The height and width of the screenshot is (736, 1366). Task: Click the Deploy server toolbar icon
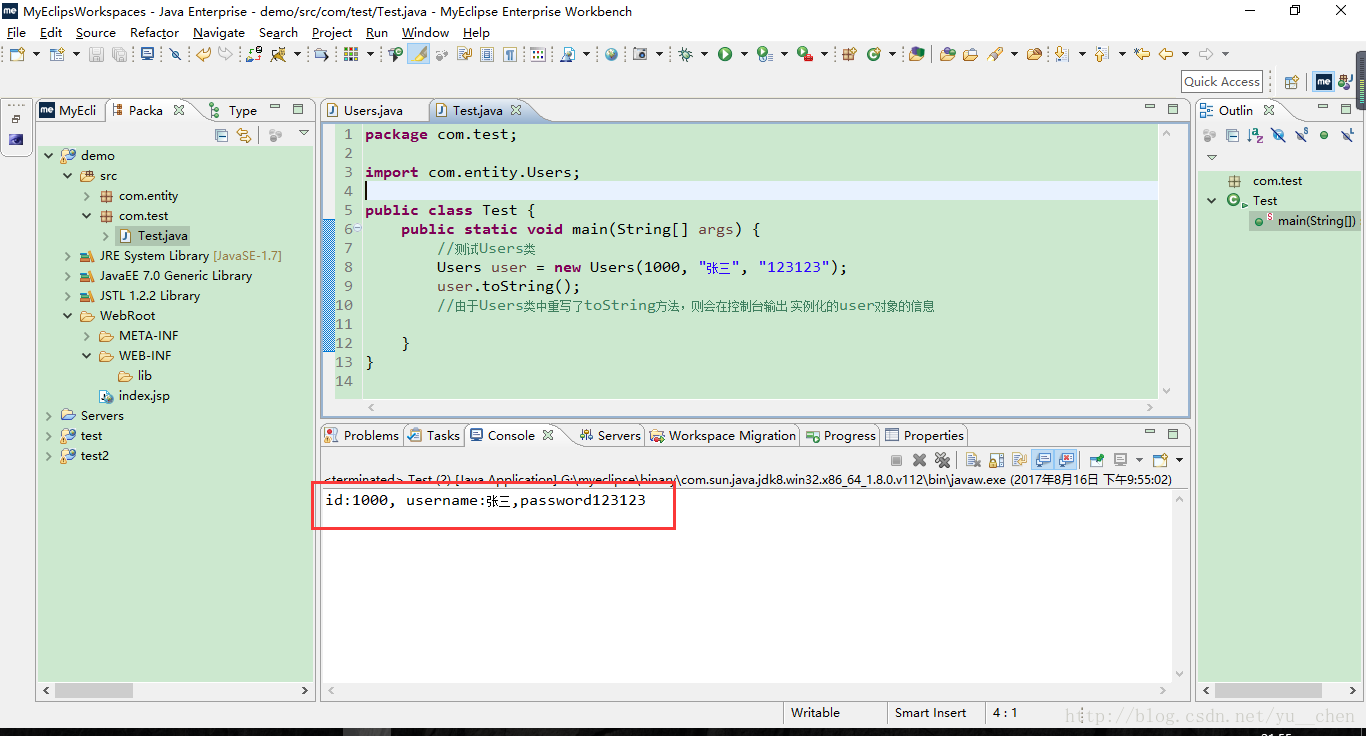tap(254, 54)
